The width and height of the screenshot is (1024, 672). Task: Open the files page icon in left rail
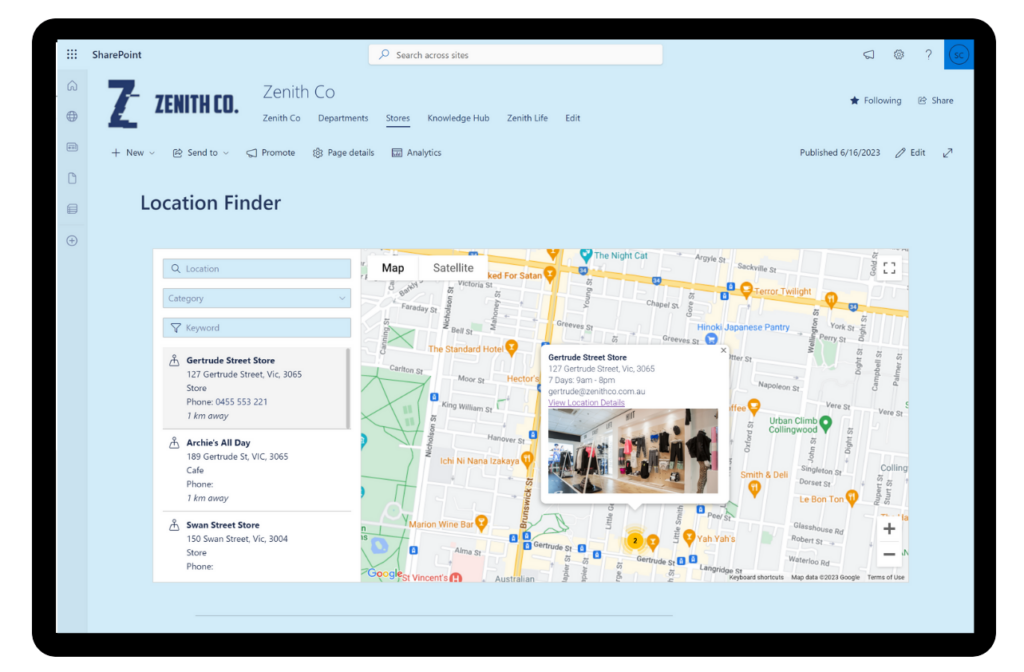pyautogui.click(x=72, y=178)
